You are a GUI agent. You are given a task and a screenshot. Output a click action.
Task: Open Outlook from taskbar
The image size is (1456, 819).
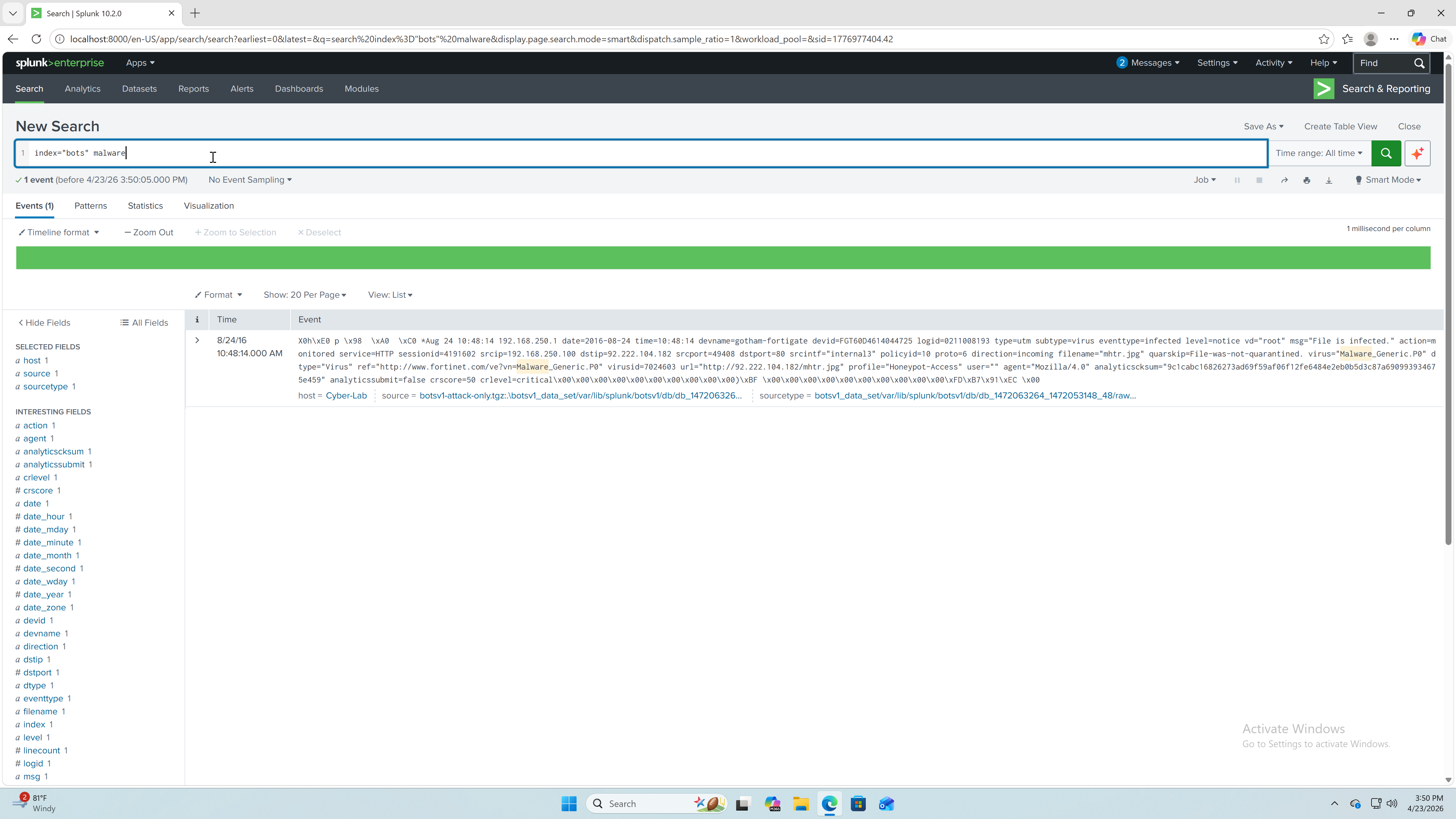click(x=886, y=804)
